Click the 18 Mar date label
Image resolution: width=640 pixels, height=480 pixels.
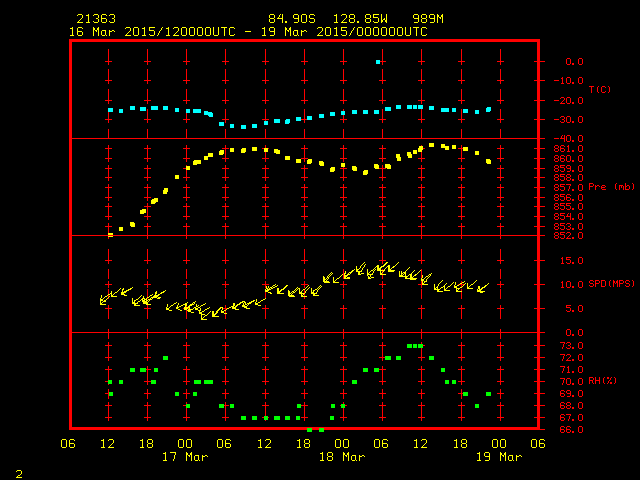click(342, 457)
